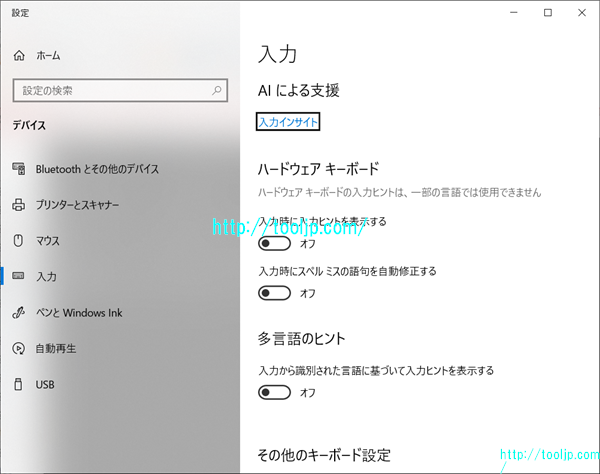
Task: Click the AI による支援 heading
Action: click(298, 91)
